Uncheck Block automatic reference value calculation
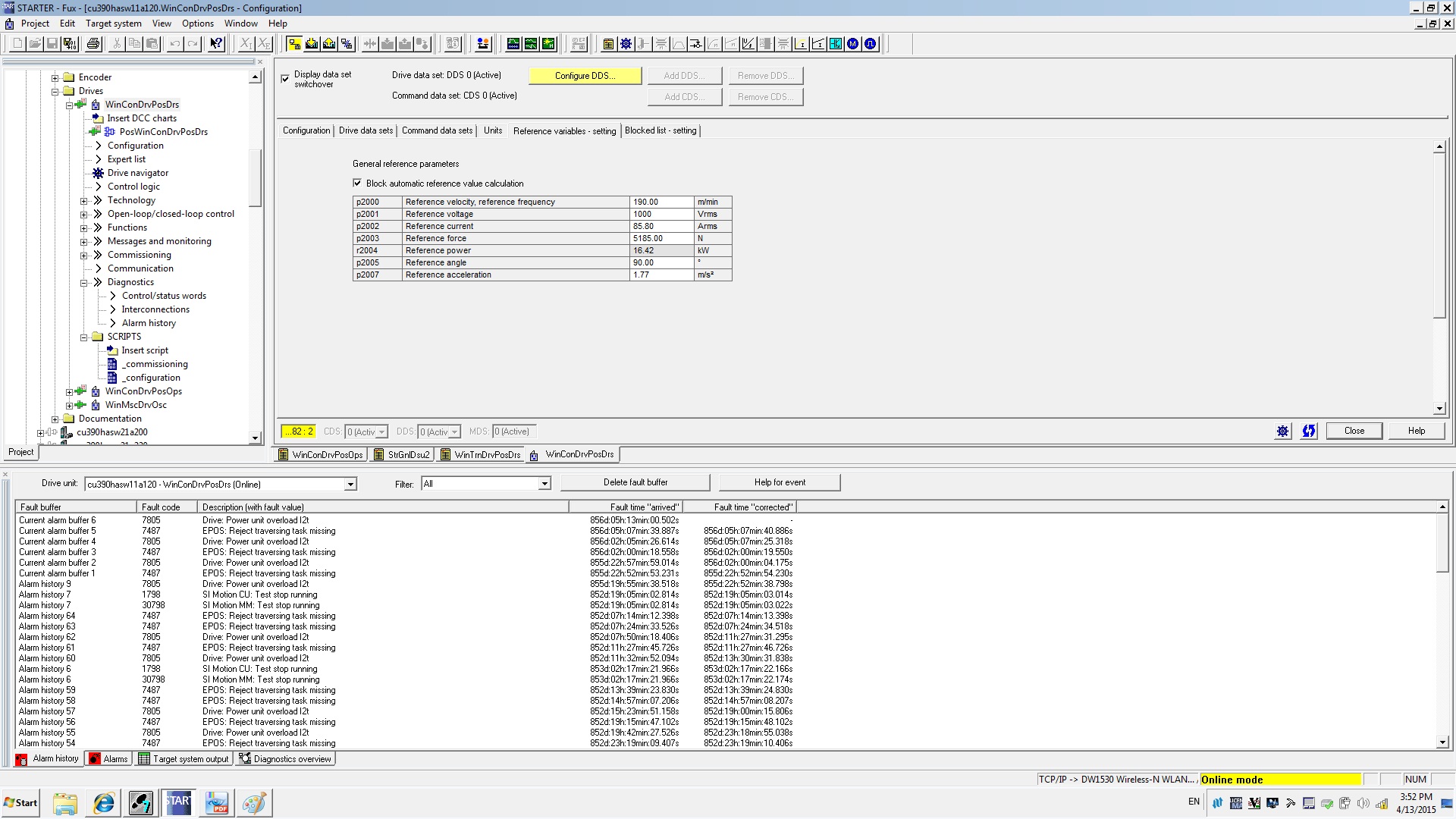The image size is (1456, 819). tap(357, 183)
